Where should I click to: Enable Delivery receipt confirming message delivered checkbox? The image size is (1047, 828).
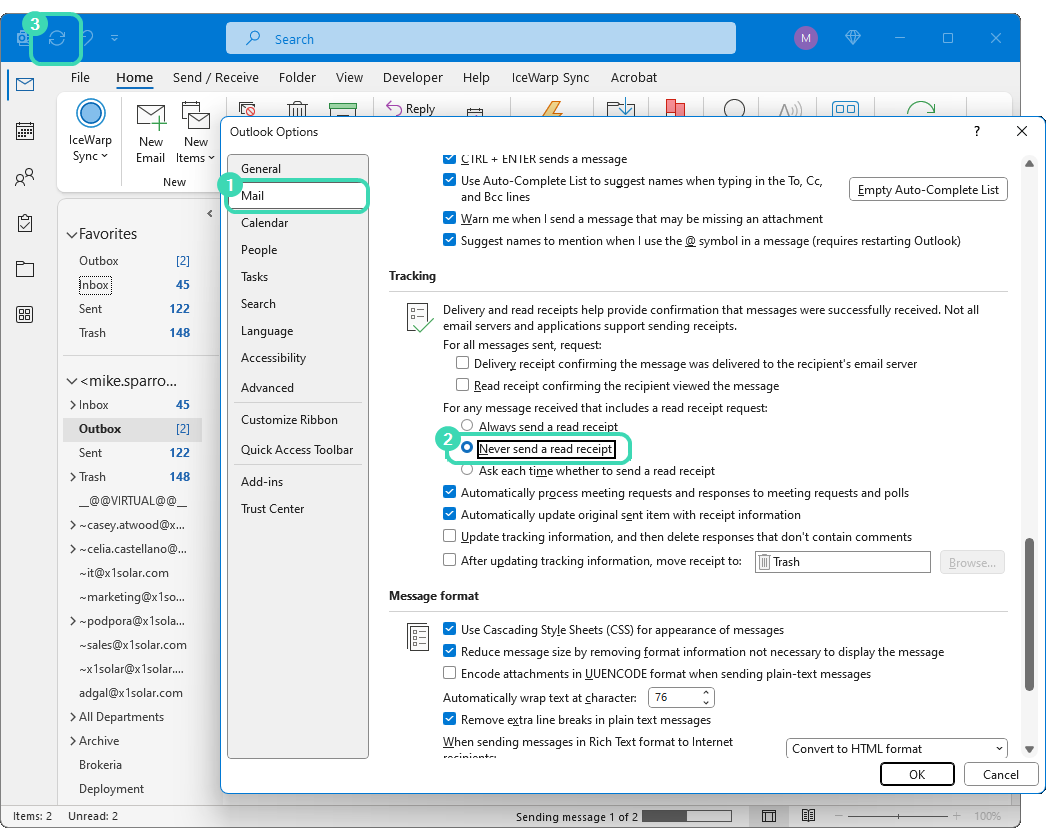click(462, 364)
